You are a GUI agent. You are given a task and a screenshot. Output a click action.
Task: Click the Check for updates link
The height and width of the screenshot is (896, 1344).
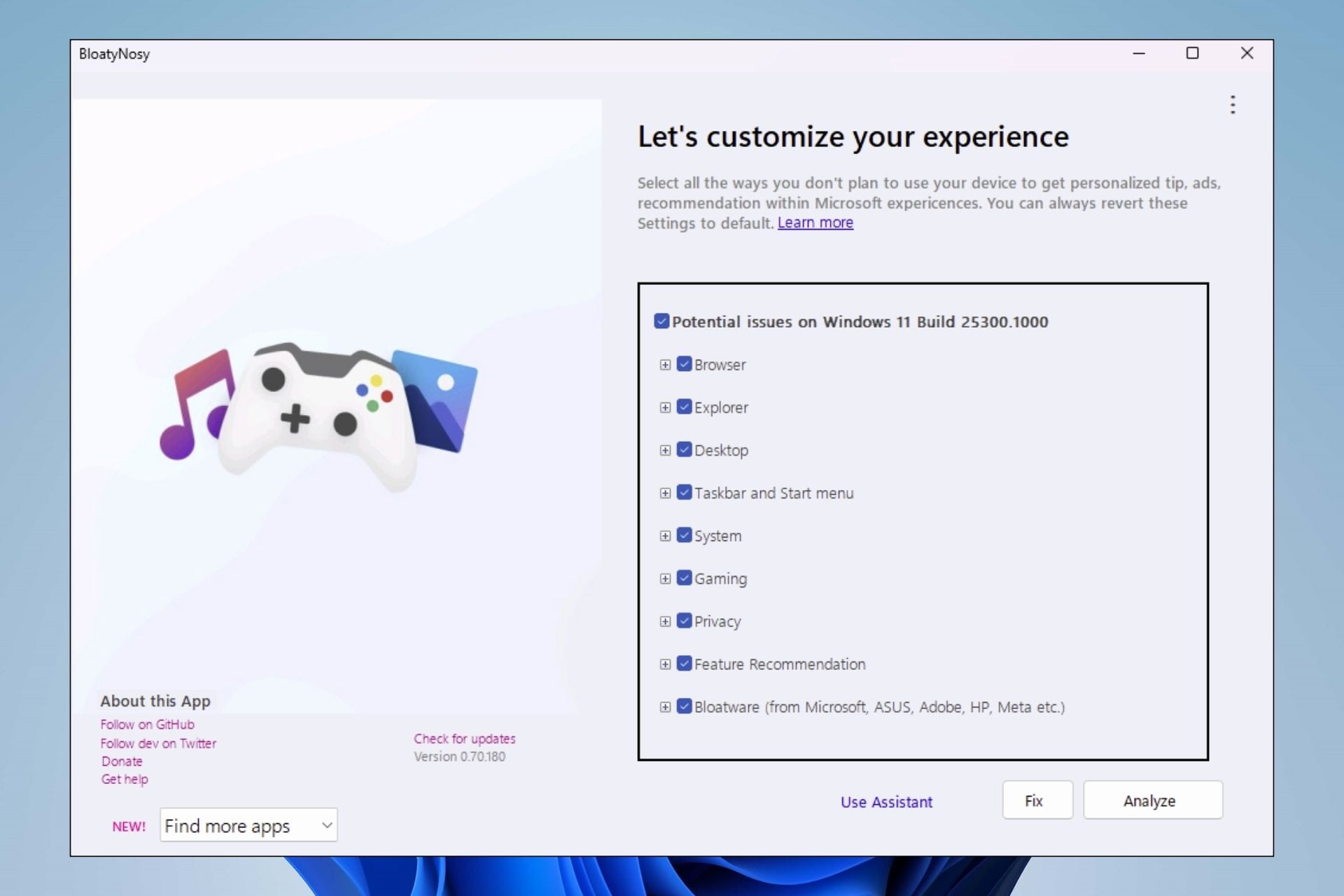(464, 738)
